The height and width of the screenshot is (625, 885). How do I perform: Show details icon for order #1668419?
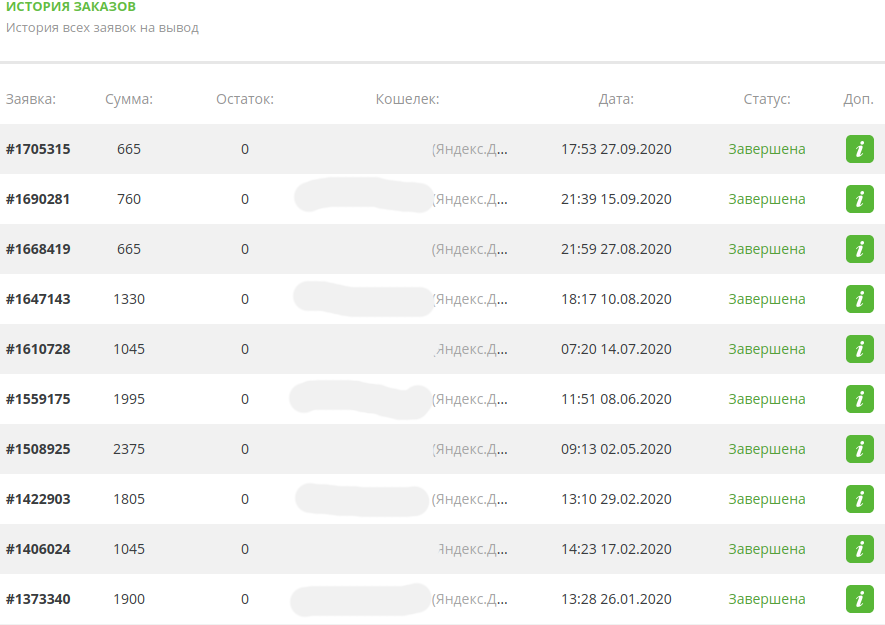point(859,249)
